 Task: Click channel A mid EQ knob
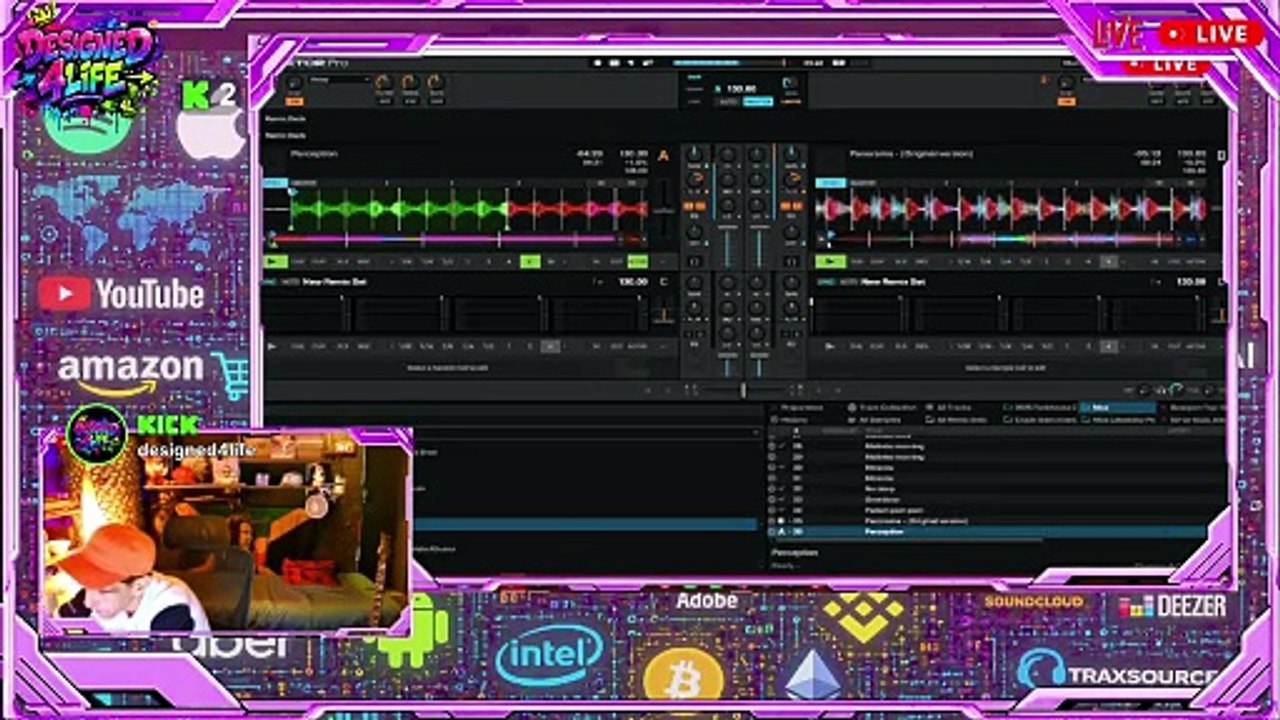coord(727,179)
